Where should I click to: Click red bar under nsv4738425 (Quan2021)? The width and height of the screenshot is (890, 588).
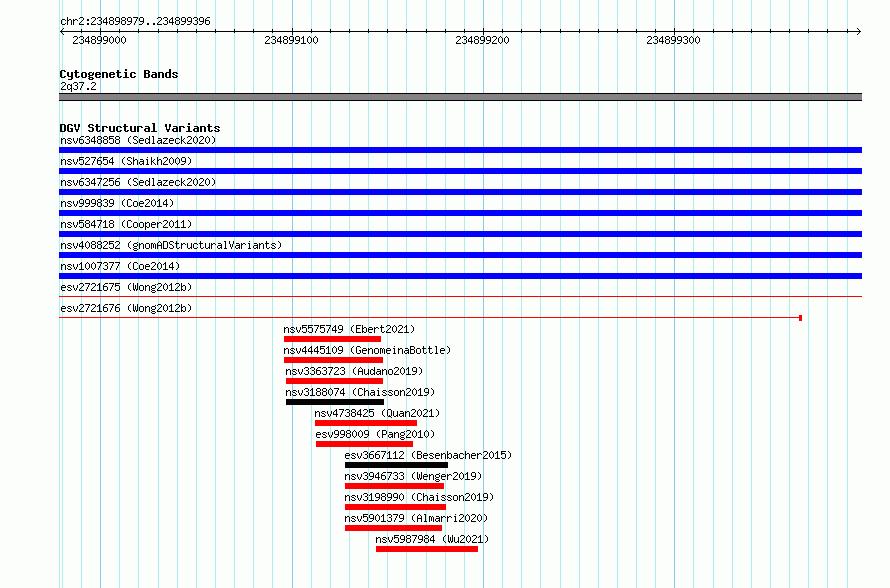[366, 423]
